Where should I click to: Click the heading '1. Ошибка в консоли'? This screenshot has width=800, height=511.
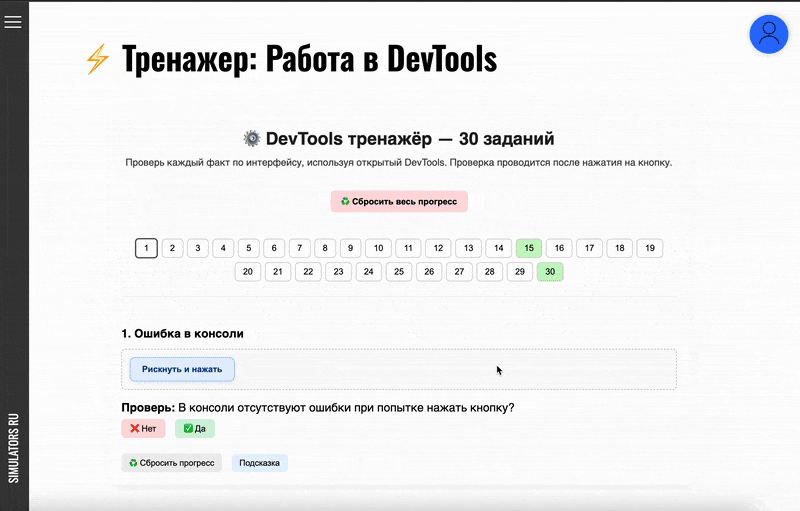182,334
